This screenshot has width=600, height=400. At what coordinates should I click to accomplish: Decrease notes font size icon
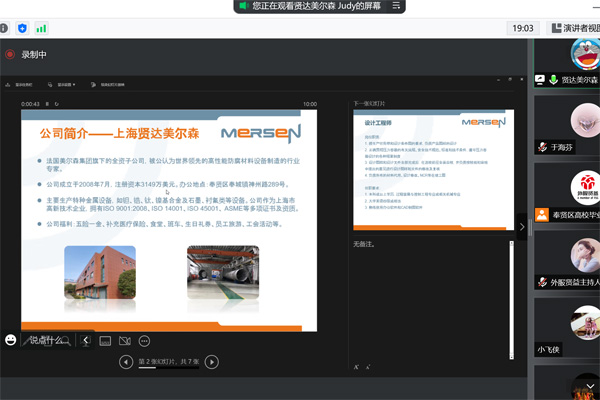coord(368,367)
